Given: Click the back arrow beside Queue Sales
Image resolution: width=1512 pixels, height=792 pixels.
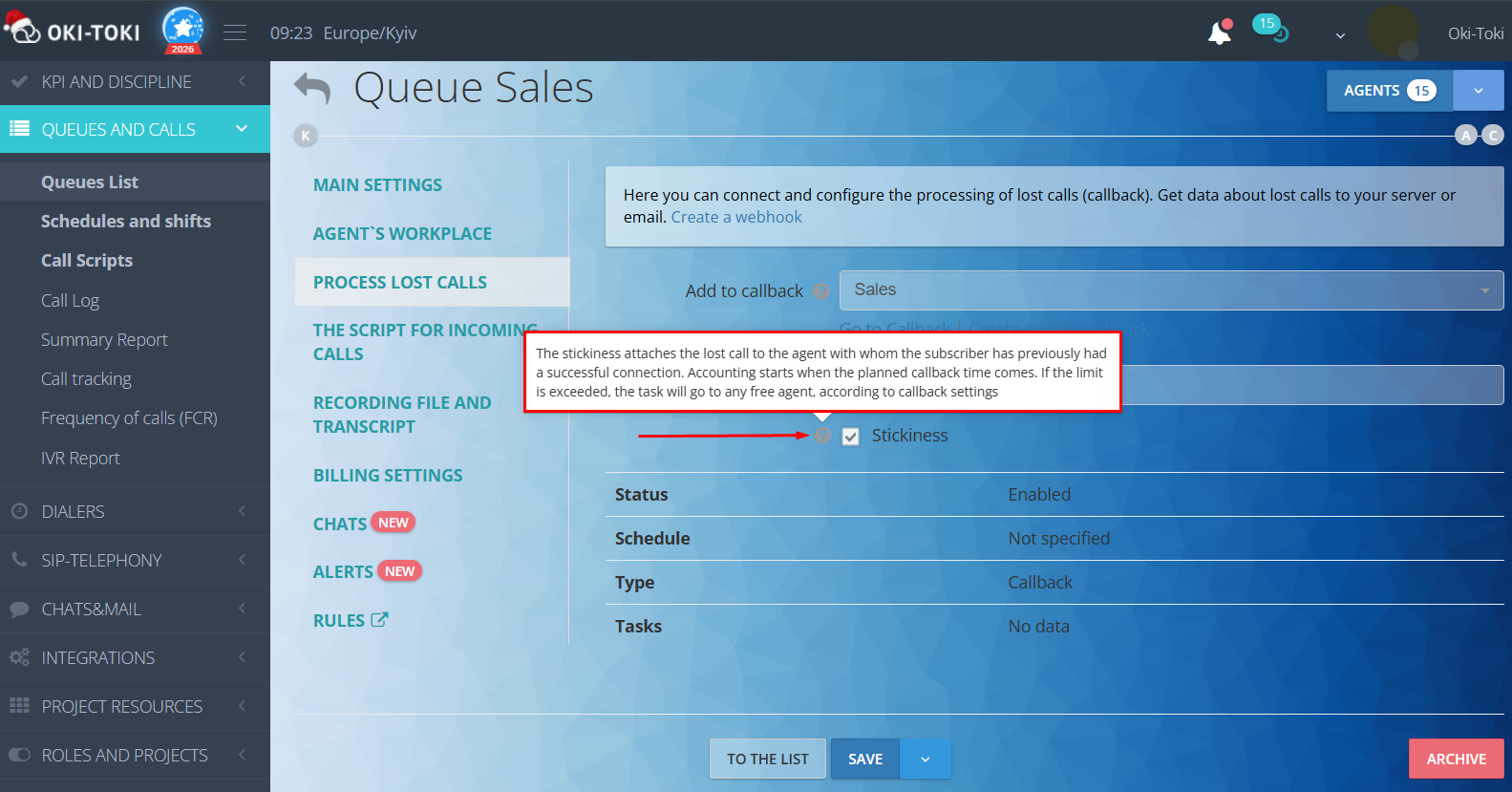Looking at the screenshot, I should tap(312, 88).
